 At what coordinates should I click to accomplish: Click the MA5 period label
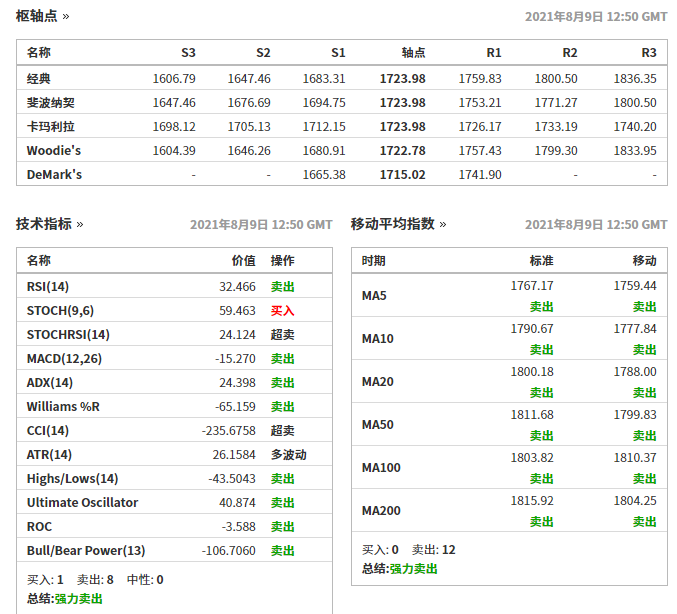374,296
